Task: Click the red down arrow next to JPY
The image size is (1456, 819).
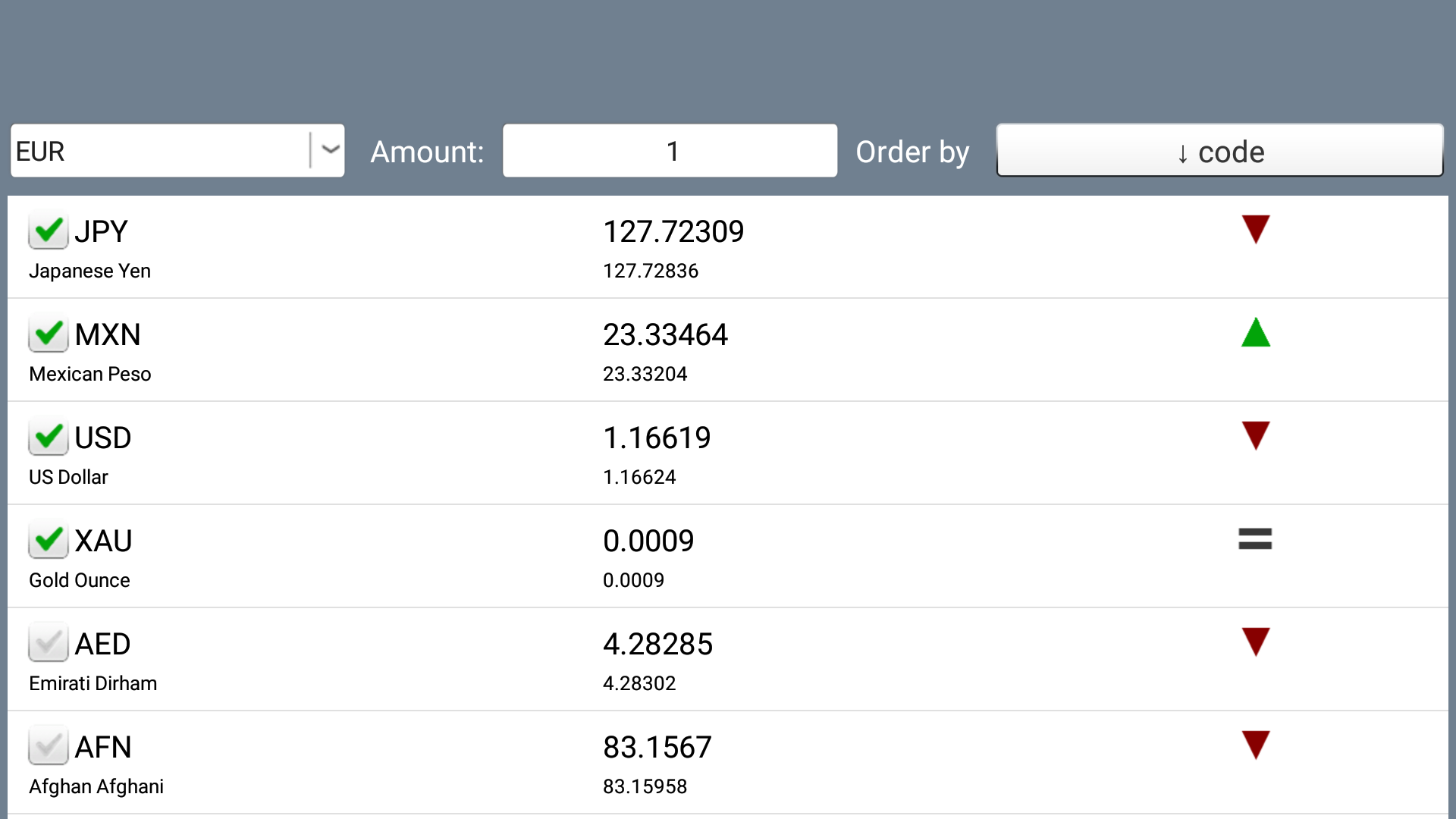Action: 1255,228
